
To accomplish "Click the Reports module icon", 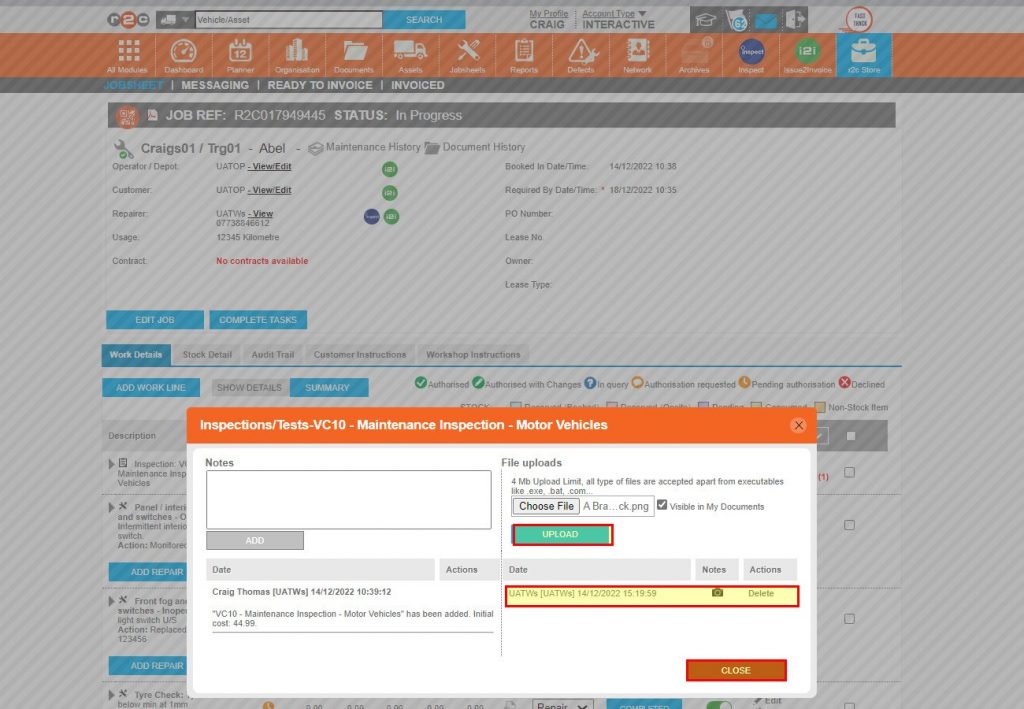I will coord(523,50).
